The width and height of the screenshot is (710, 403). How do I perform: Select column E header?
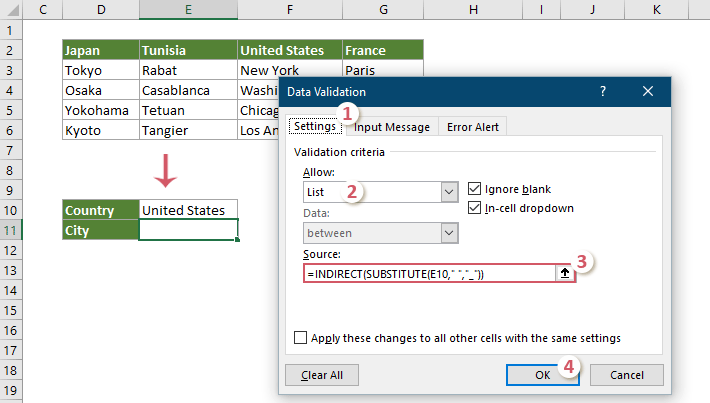(x=188, y=10)
